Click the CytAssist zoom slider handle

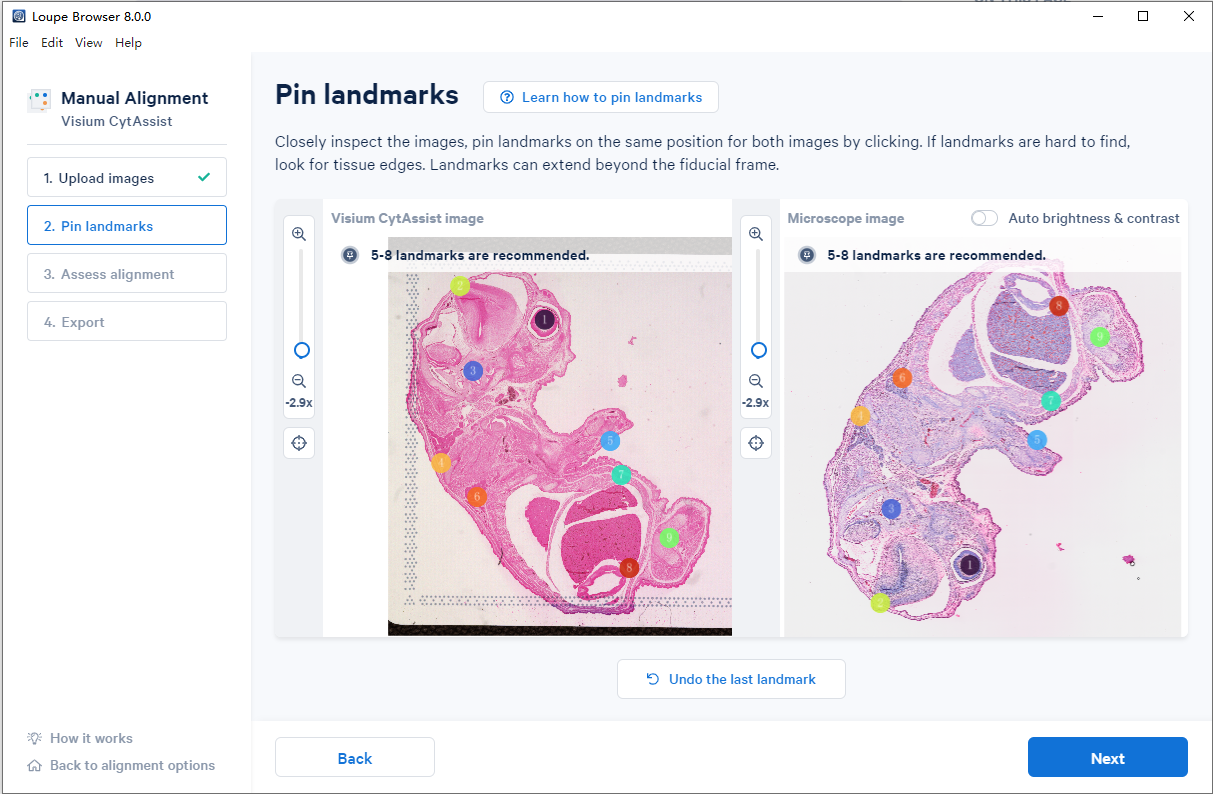[x=301, y=350]
